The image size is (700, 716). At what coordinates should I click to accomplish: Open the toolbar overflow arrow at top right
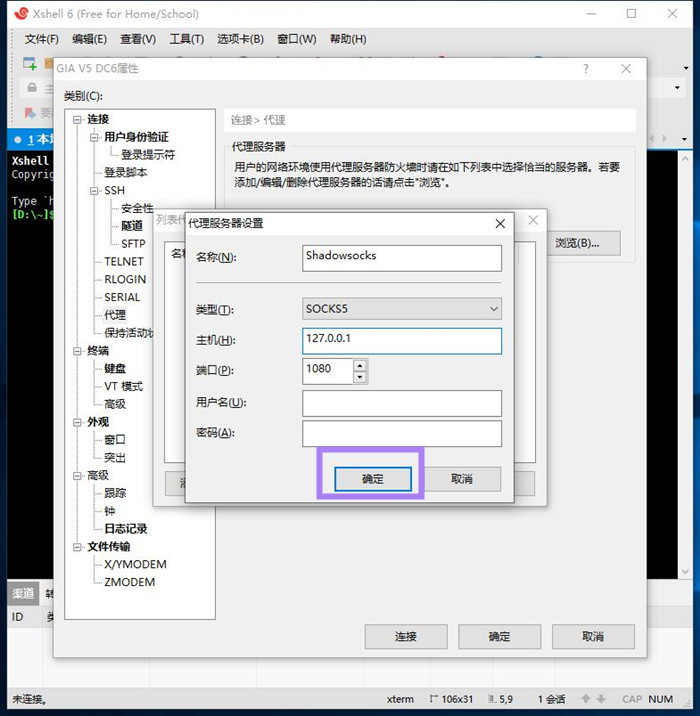[686, 68]
